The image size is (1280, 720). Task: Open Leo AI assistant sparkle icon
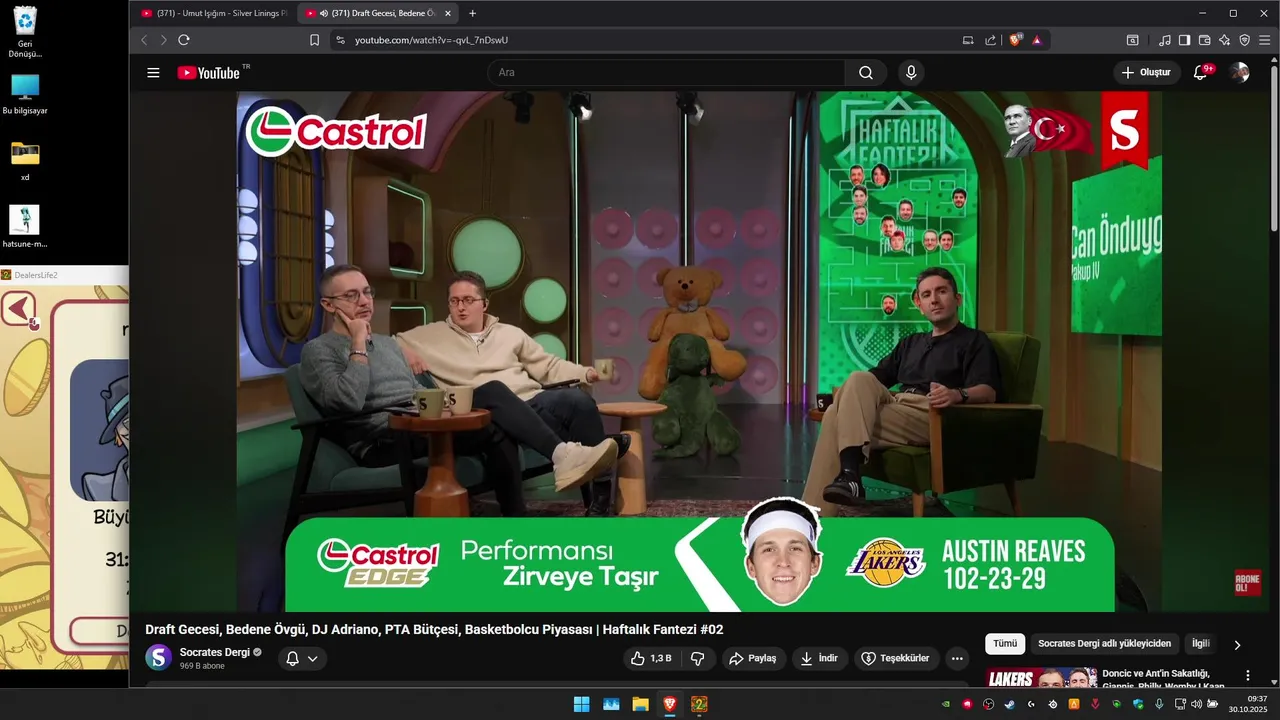click(x=1225, y=40)
